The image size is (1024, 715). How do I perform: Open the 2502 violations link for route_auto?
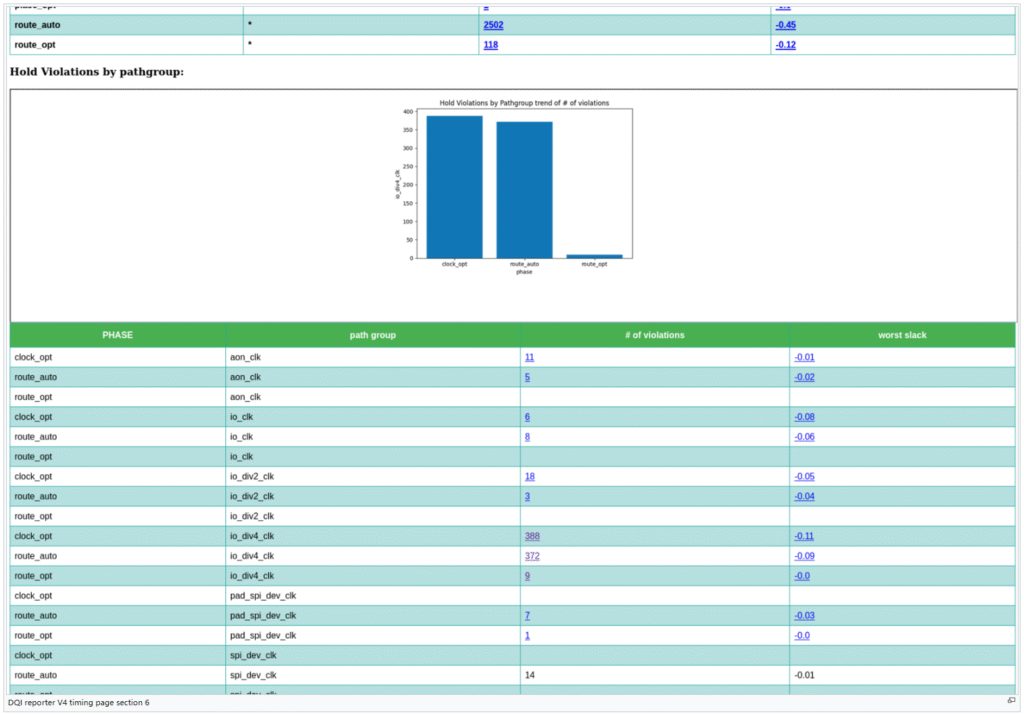(492, 25)
